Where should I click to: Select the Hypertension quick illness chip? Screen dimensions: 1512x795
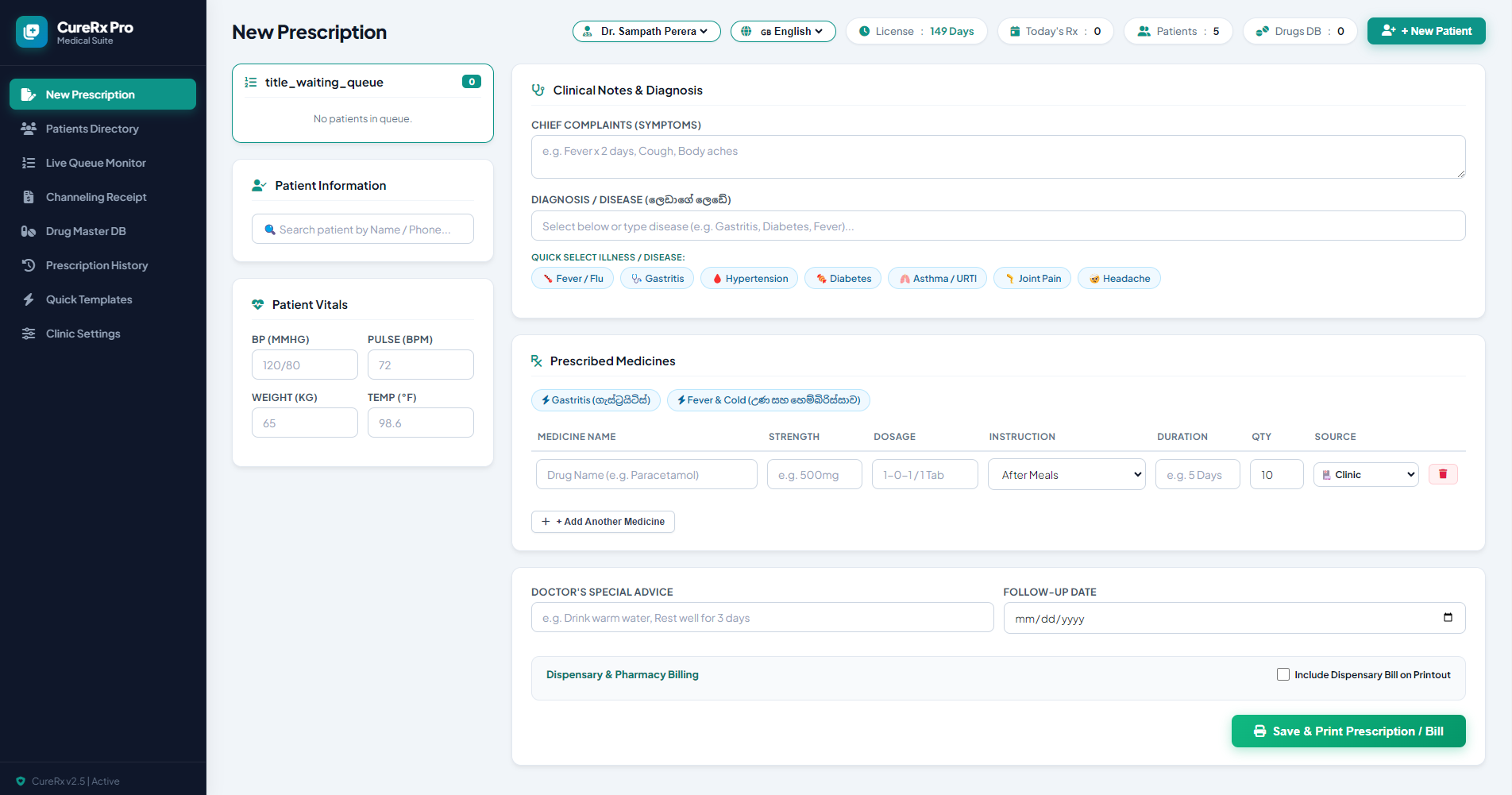point(750,278)
